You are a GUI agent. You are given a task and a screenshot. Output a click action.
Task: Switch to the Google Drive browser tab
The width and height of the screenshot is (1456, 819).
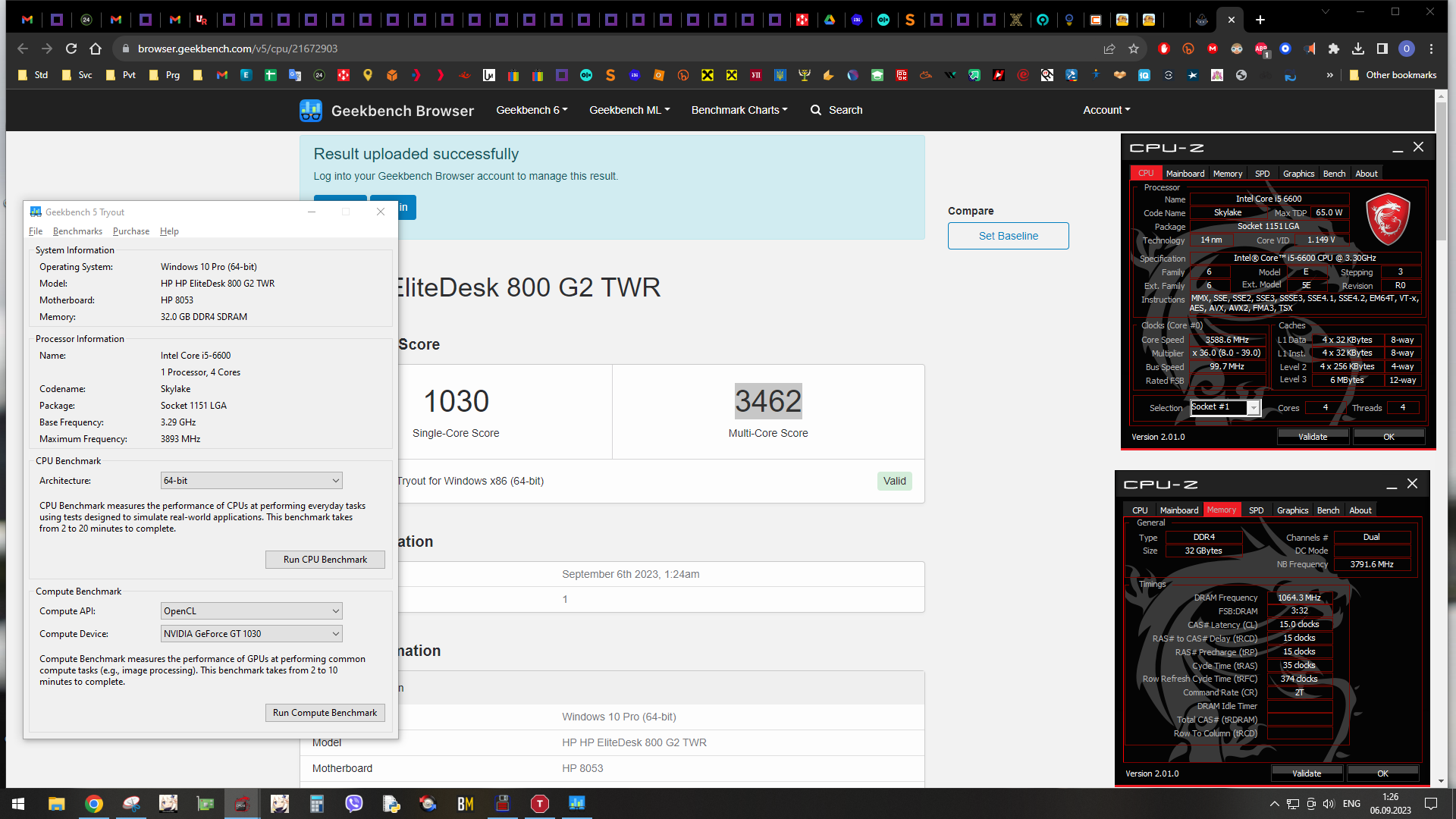(x=830, y=20)
